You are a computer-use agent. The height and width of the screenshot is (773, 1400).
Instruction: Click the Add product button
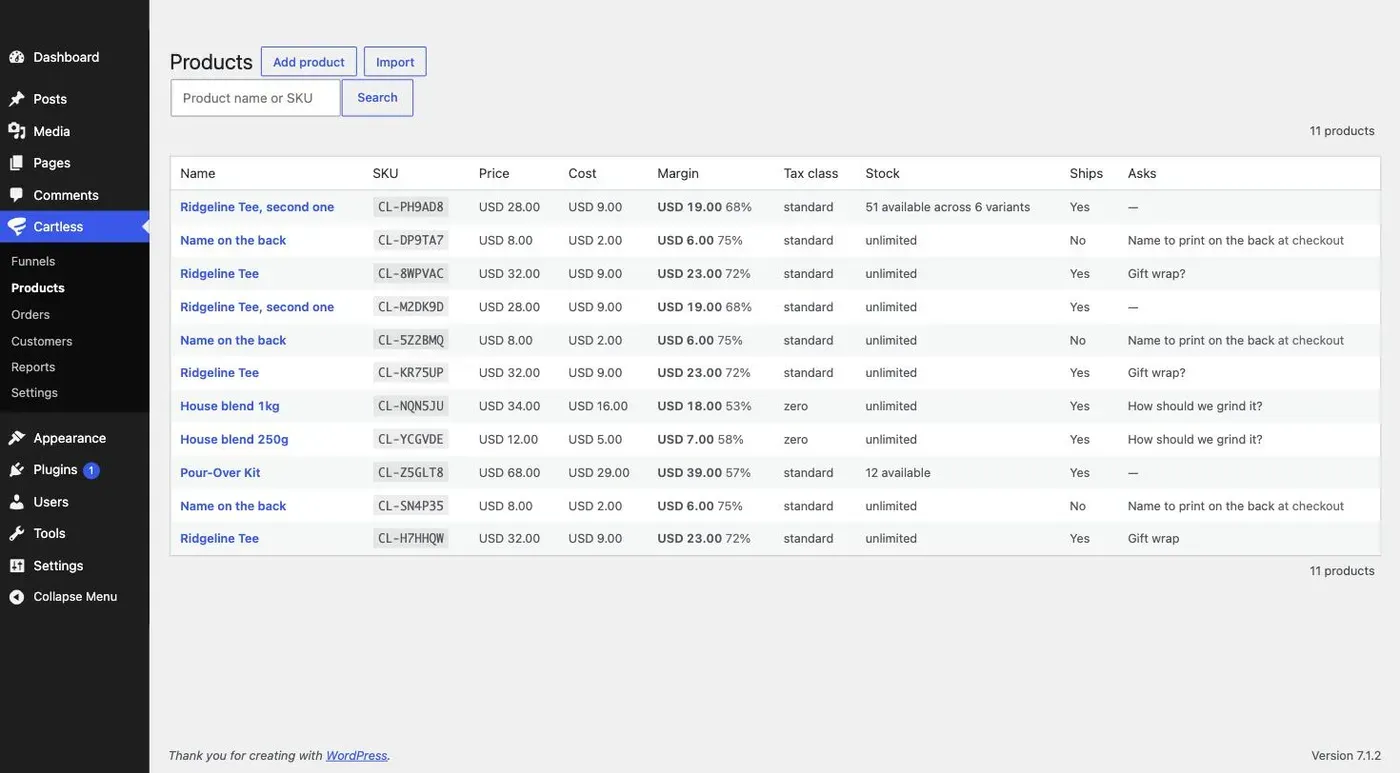coord(309,62)
